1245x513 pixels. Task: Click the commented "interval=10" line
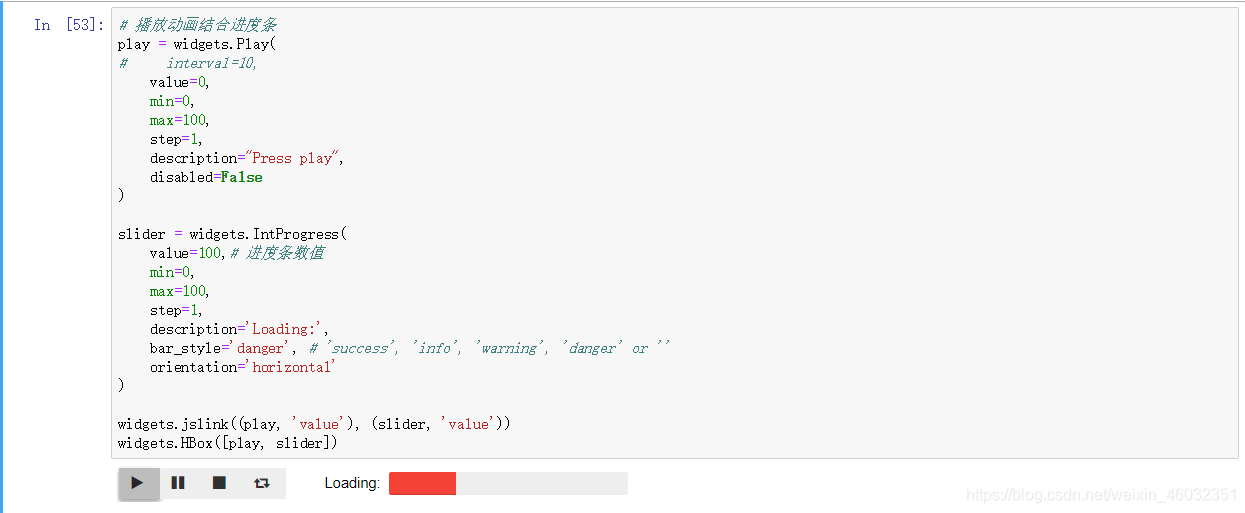pyautogui.click(x=187, y=63)
